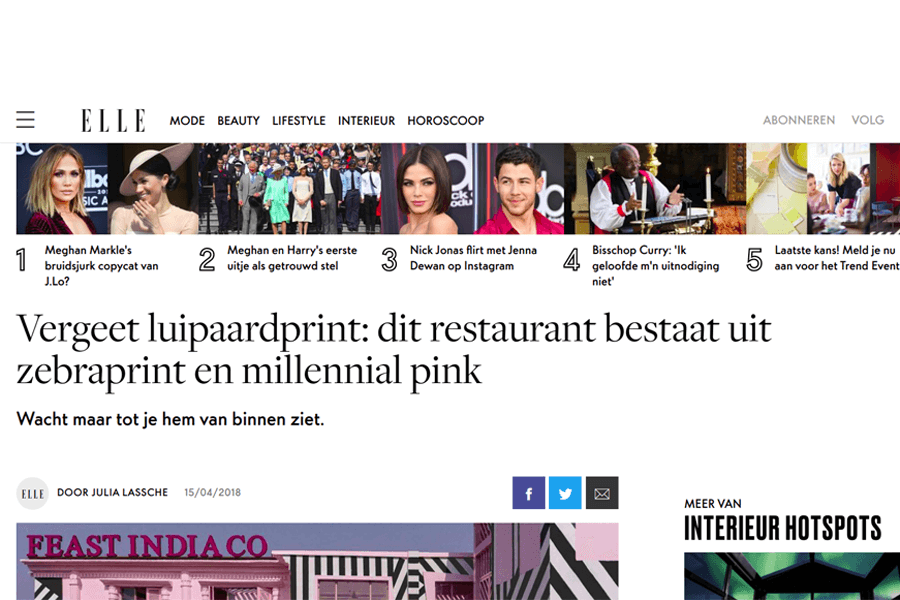This screenshot has height=600, width=900.
Task: Click the Volg link
Action: click(x=868, y=120)
